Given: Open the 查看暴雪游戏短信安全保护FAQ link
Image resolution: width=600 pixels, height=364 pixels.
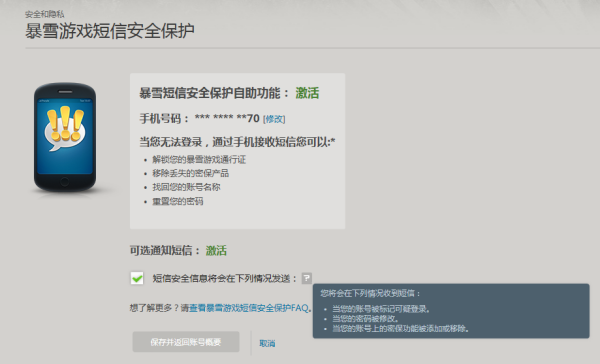Looking at the screenshot, I should coord(249,308).
